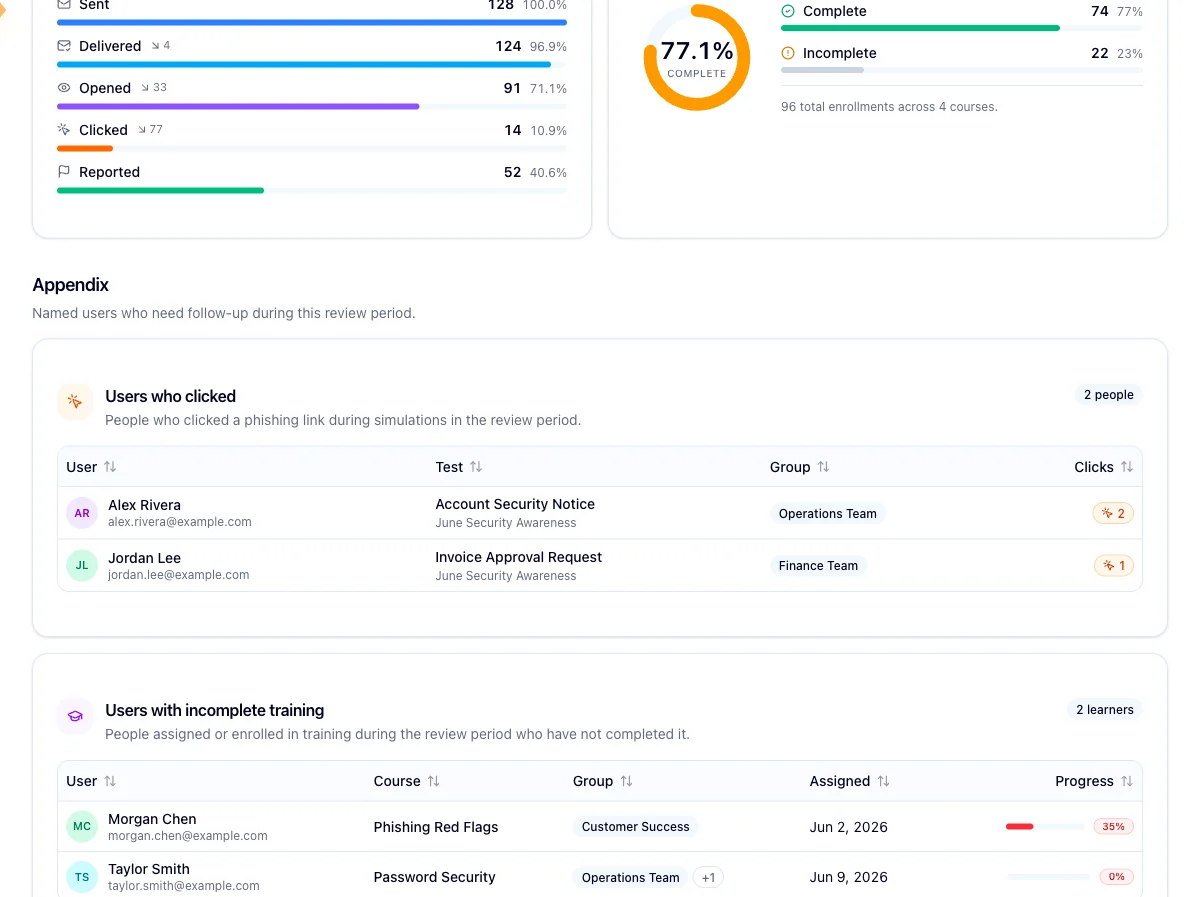The width and height of the screenshot is (1200, 897).
Task: Sort clicked users table by Clicks
Action: pos(1104,467)
